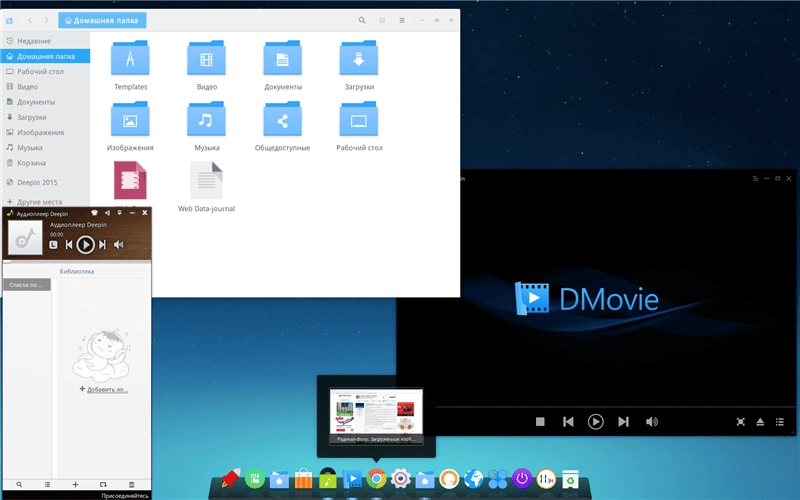Select the Список по... playlist entry
The width and height of the screenshot is (800, 500).
pos(27,285)
